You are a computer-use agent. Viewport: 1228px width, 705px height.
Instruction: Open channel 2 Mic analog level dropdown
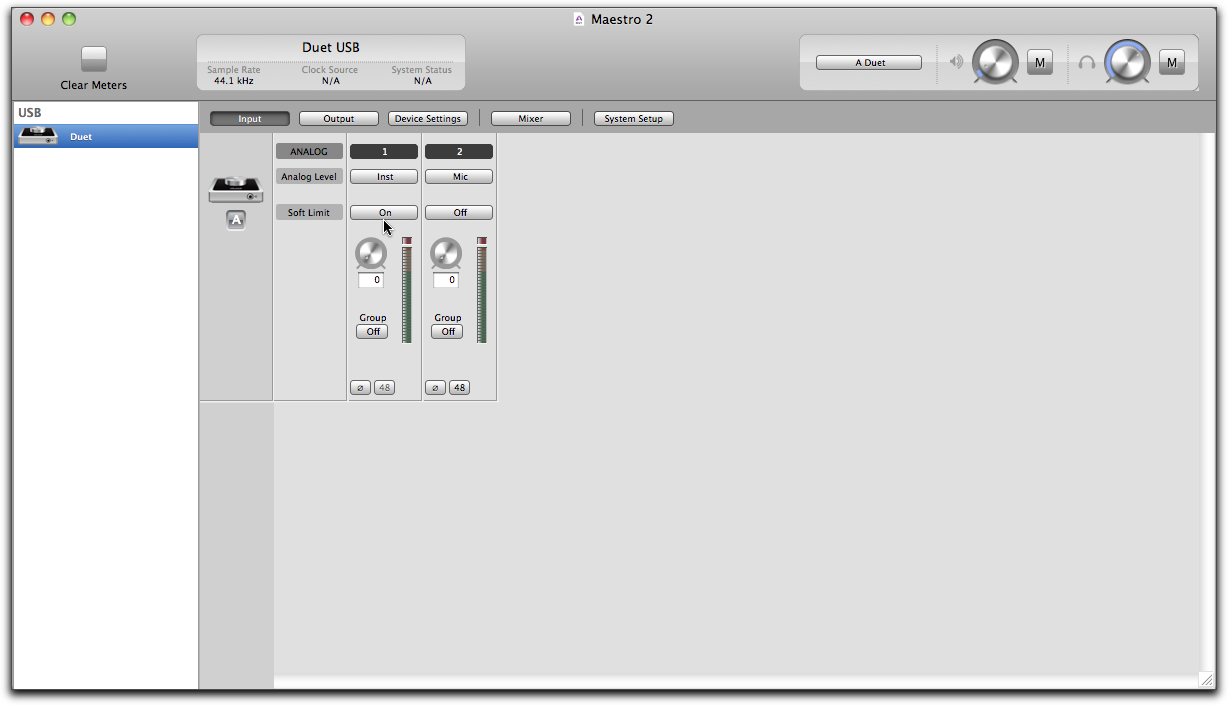[x=460, y=177]
